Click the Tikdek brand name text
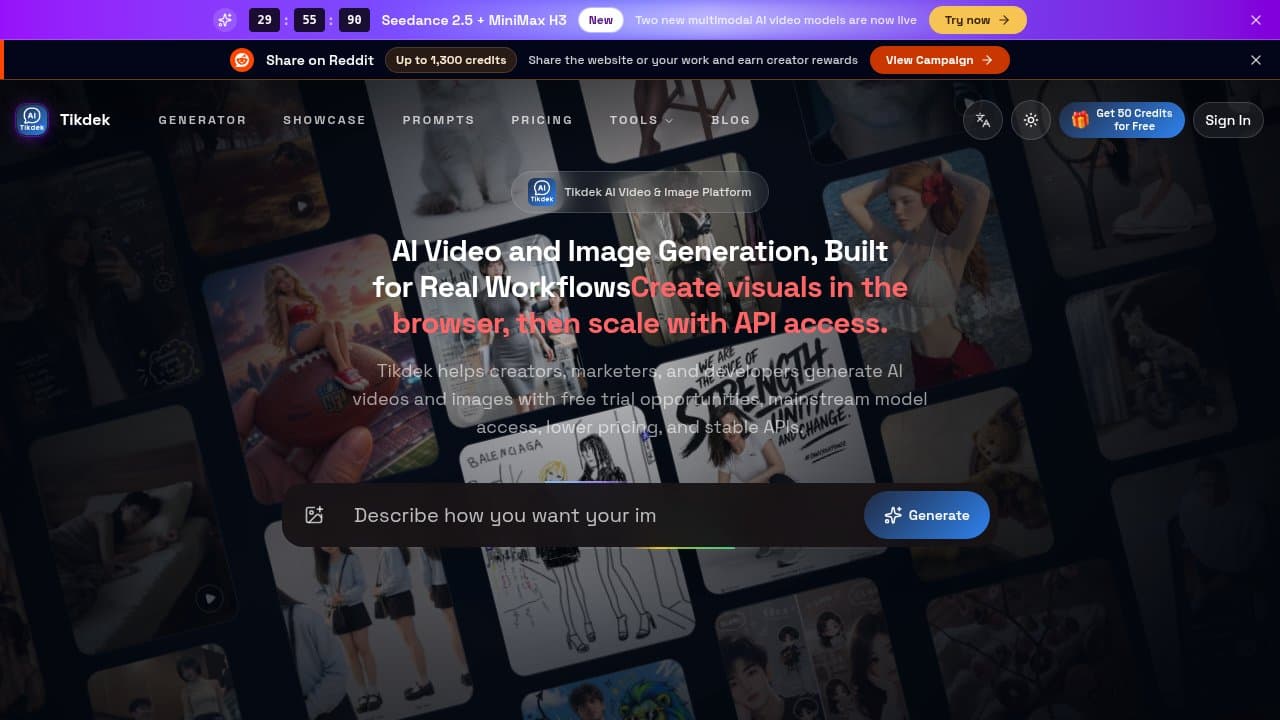 [x=85, y=120]
